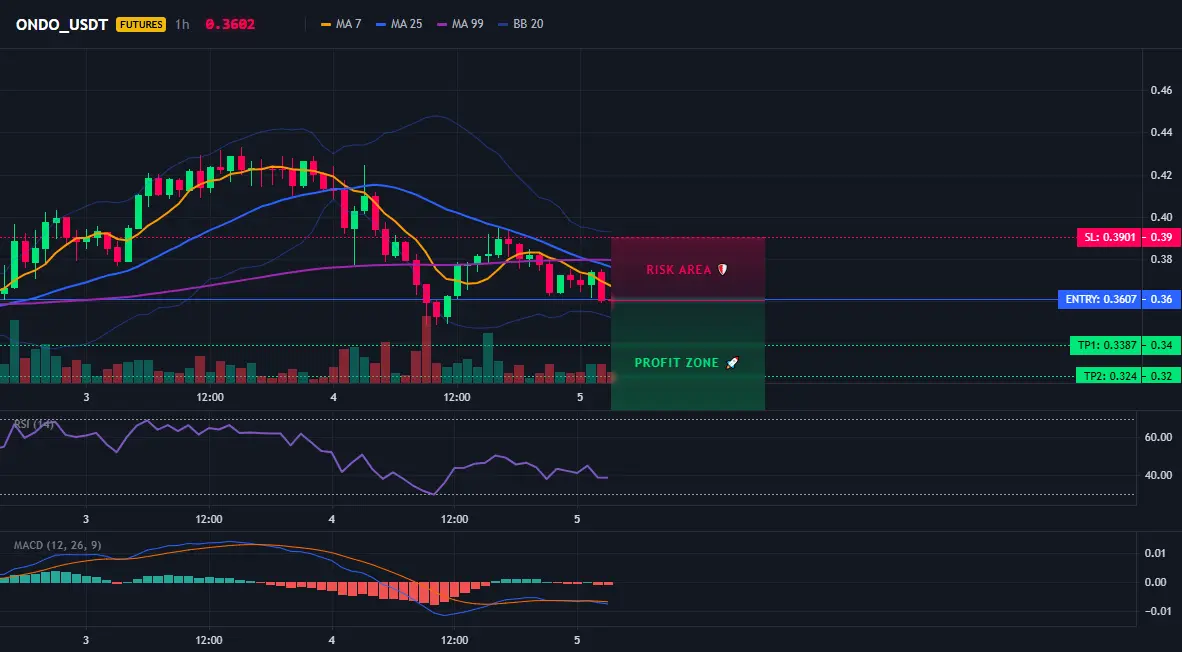The width and height of the screenshot is (1182, 652).
Task: Toggle the BB 20 legend entry
Action: point(521,24)
